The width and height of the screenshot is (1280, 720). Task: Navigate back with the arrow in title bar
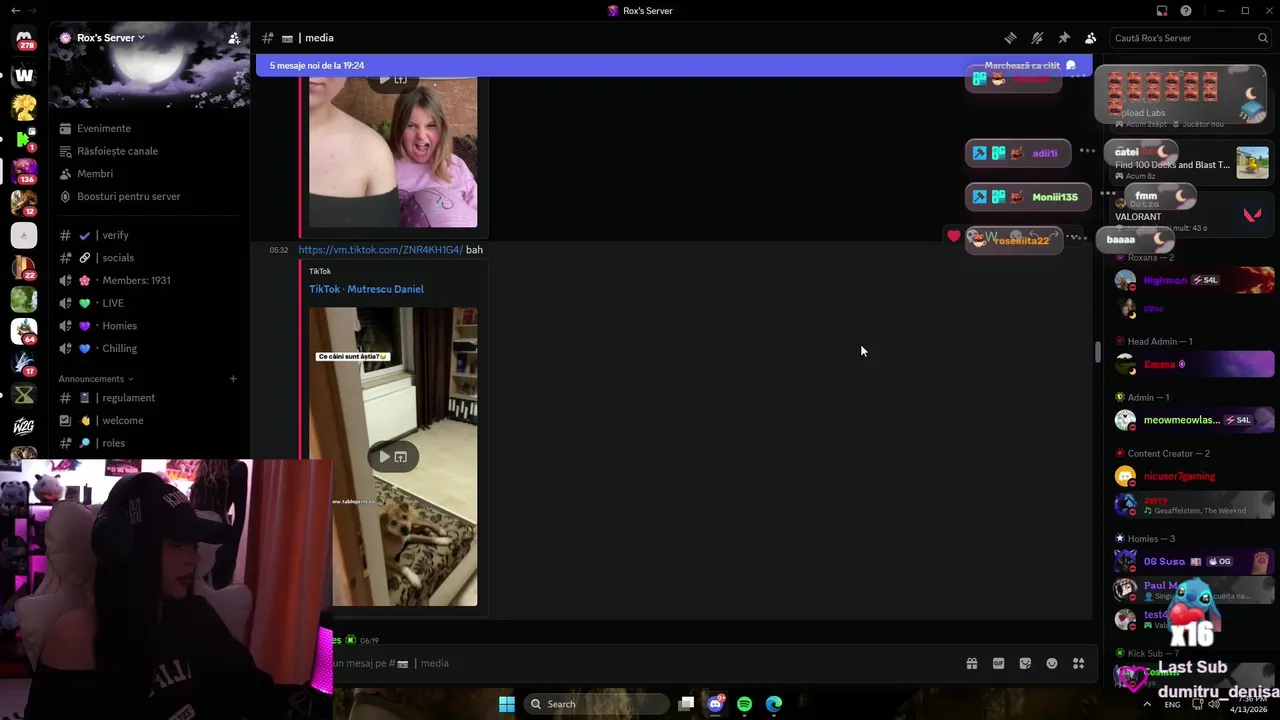(x=14, y=11)
